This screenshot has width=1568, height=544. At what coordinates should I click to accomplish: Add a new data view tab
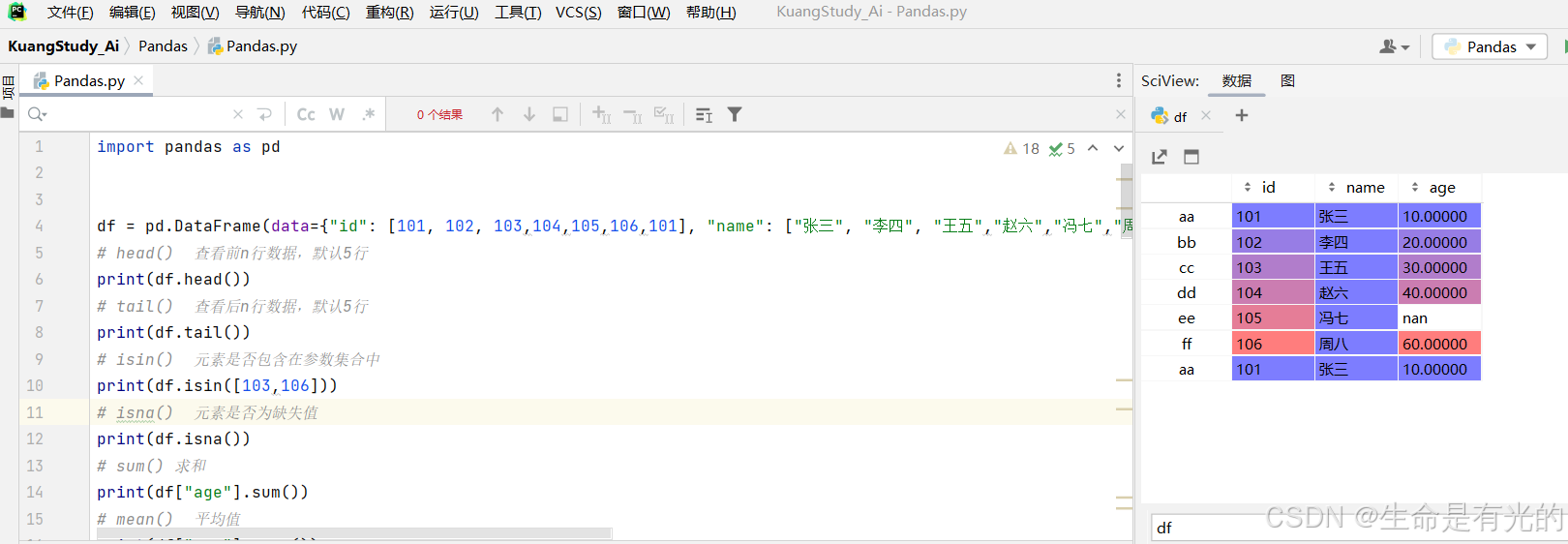click(x=1242, y=115)
